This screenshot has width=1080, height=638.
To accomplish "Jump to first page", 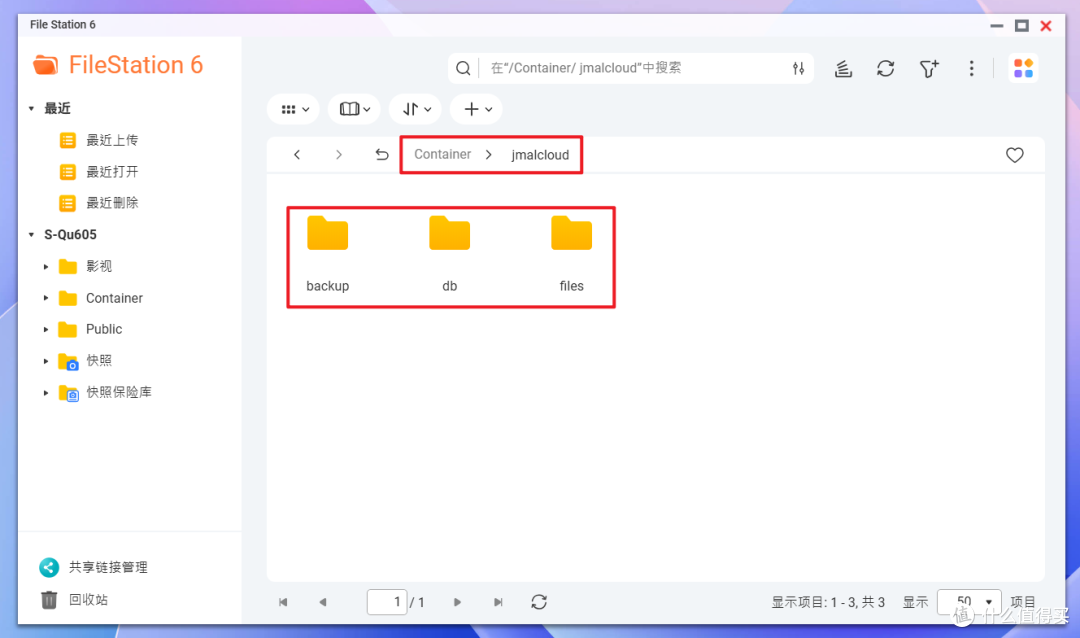I will click(283, 602).
